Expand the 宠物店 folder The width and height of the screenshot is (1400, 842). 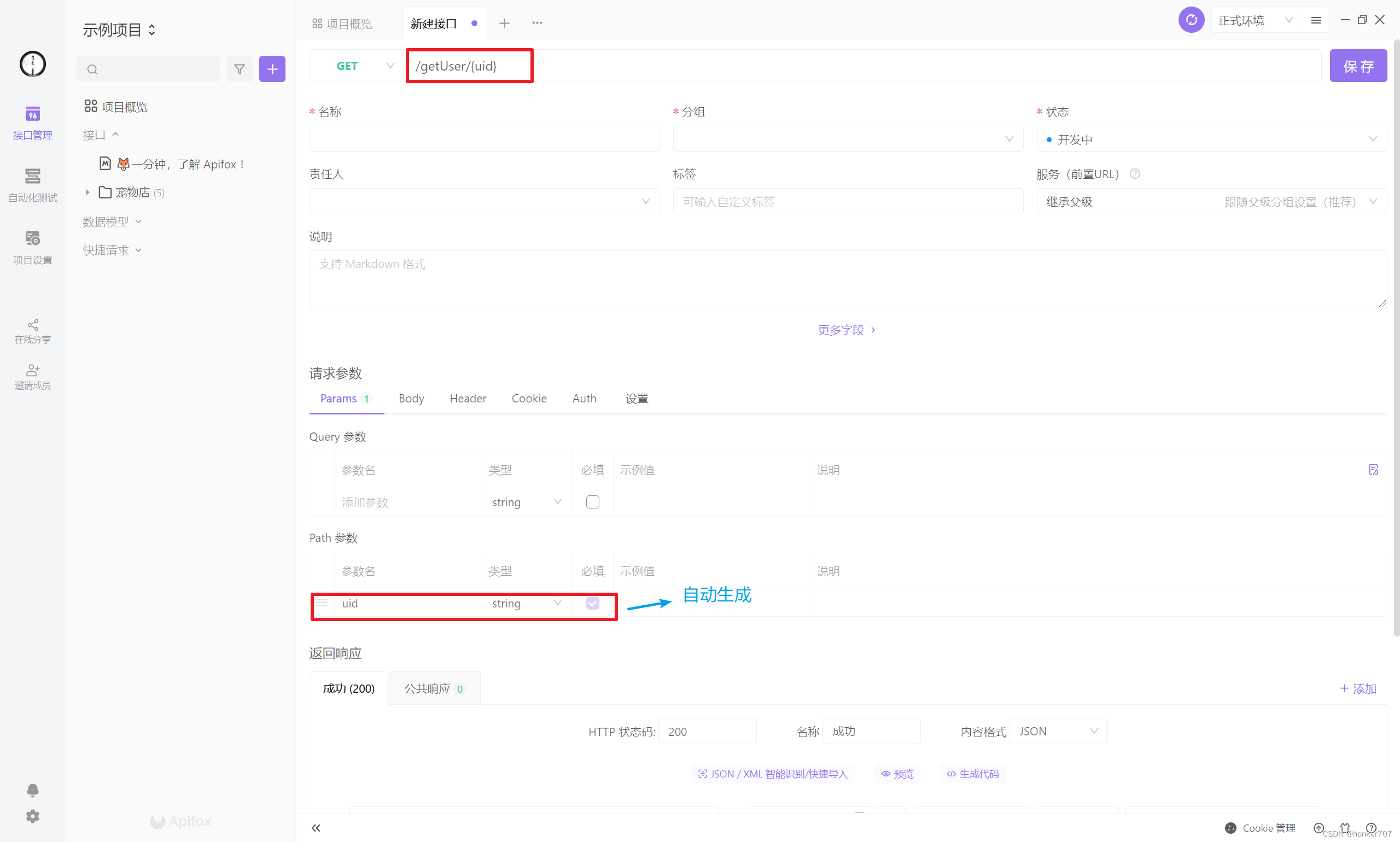[87, 192]
